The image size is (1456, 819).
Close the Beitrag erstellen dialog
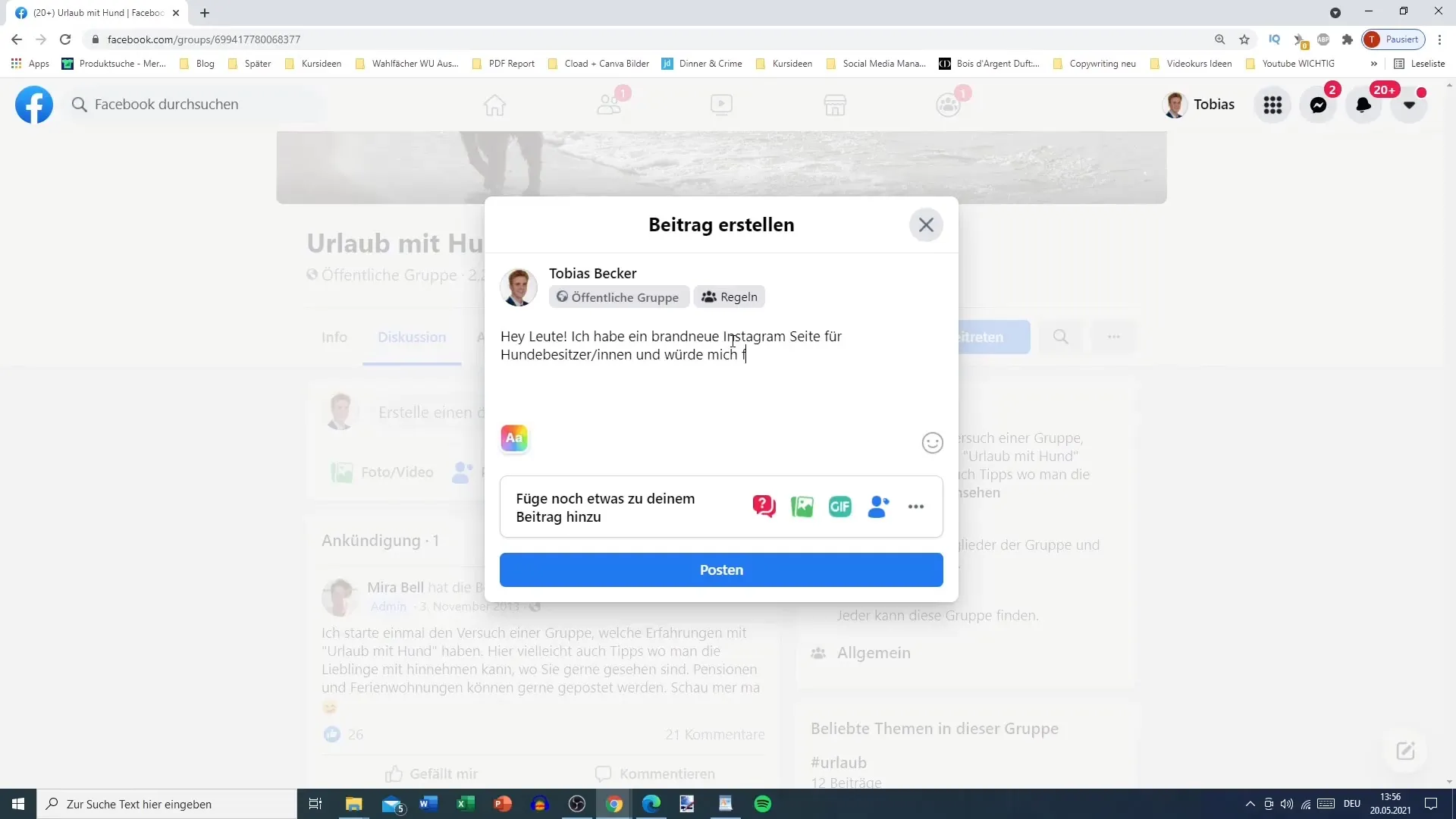click(926, 224)
